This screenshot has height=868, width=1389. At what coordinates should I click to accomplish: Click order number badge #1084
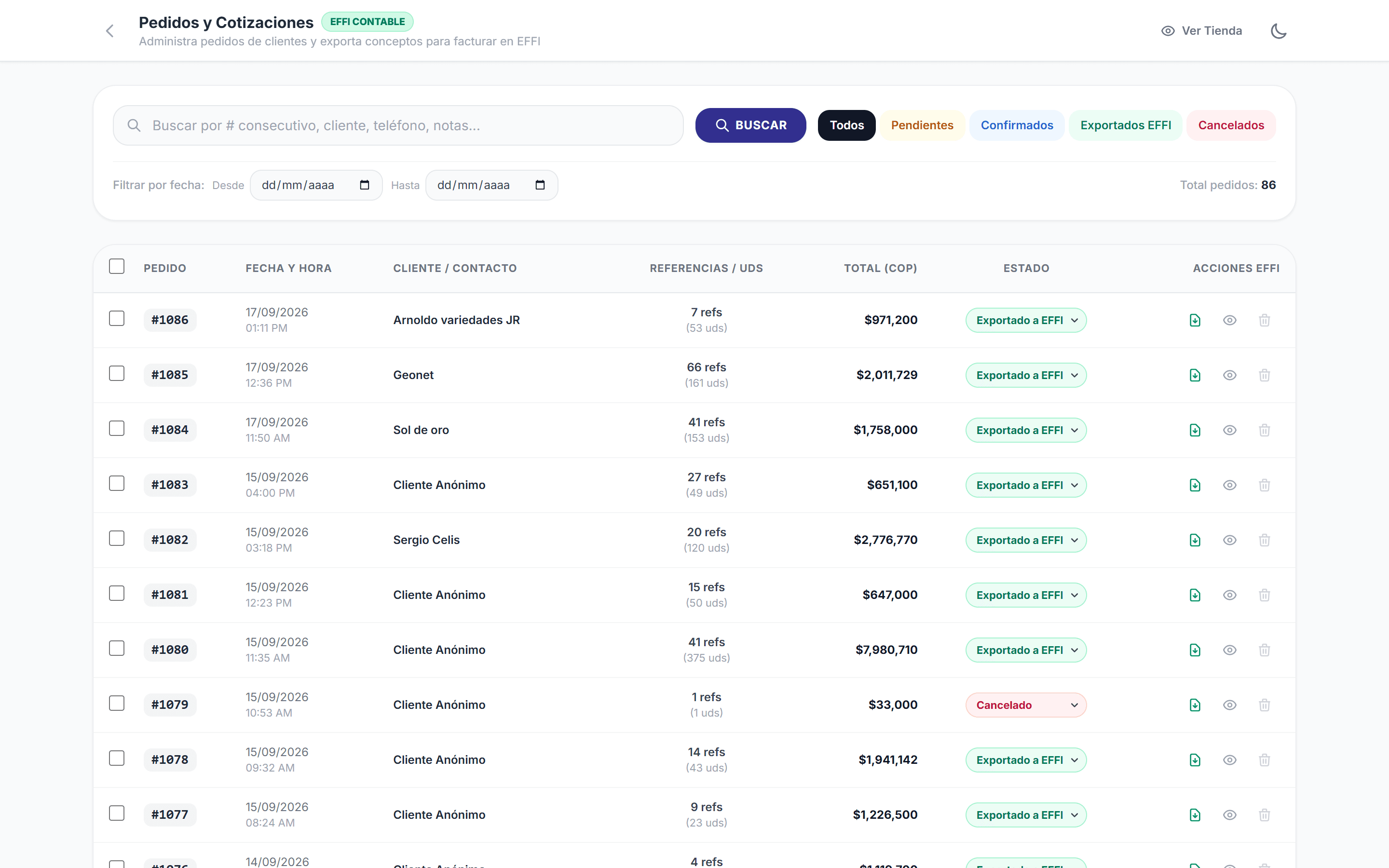pos(170,430)
